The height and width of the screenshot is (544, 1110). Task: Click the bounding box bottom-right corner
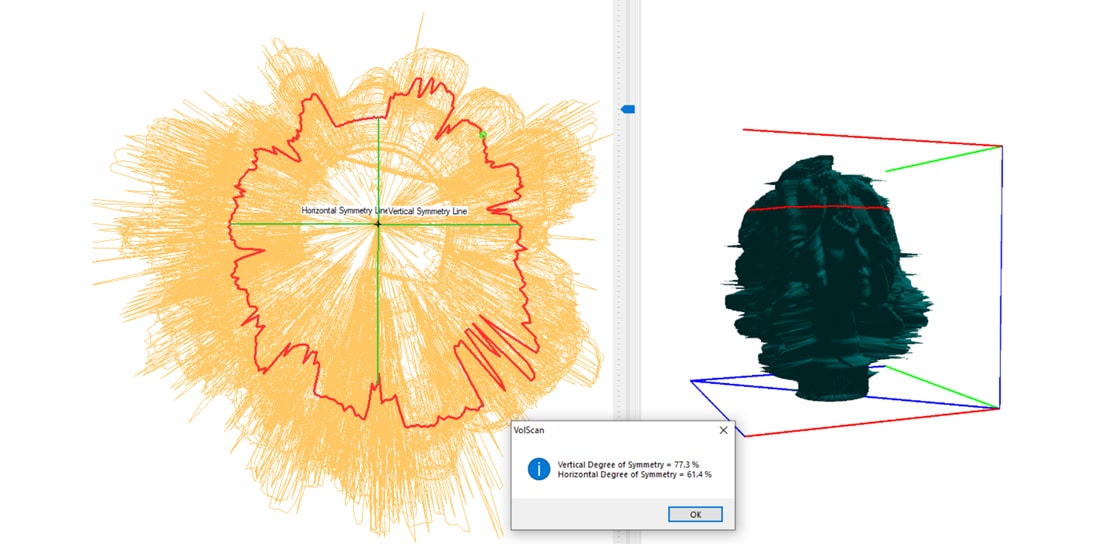coord(999,408)
